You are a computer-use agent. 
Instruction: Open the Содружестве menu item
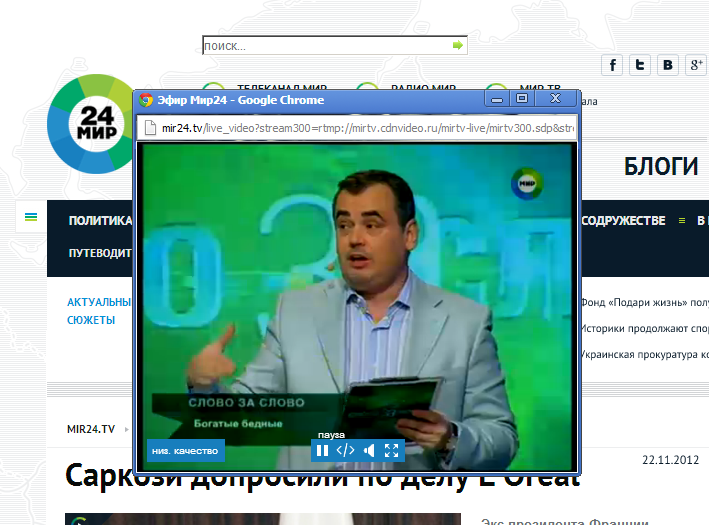[x=623, y=221]
